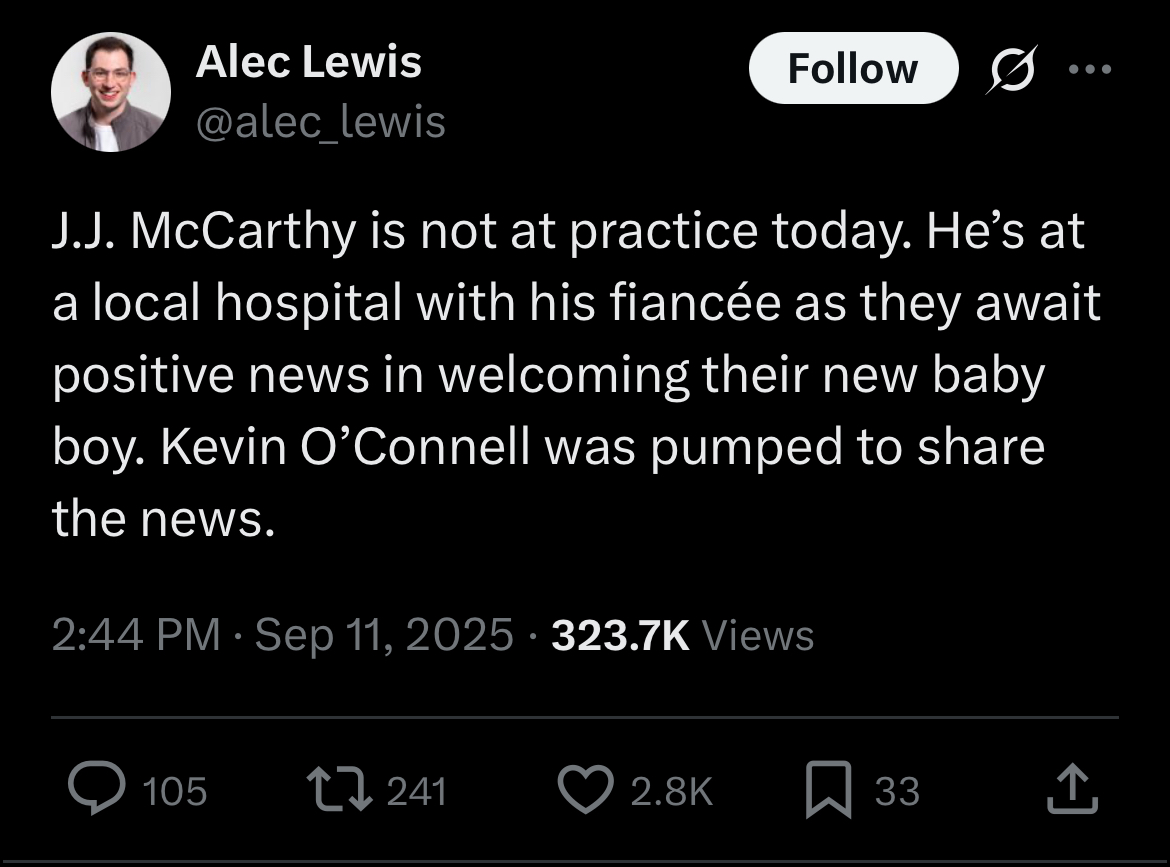Show the 241 reposts count
This screenshot has height=867, width=1170.
[416, 792]
